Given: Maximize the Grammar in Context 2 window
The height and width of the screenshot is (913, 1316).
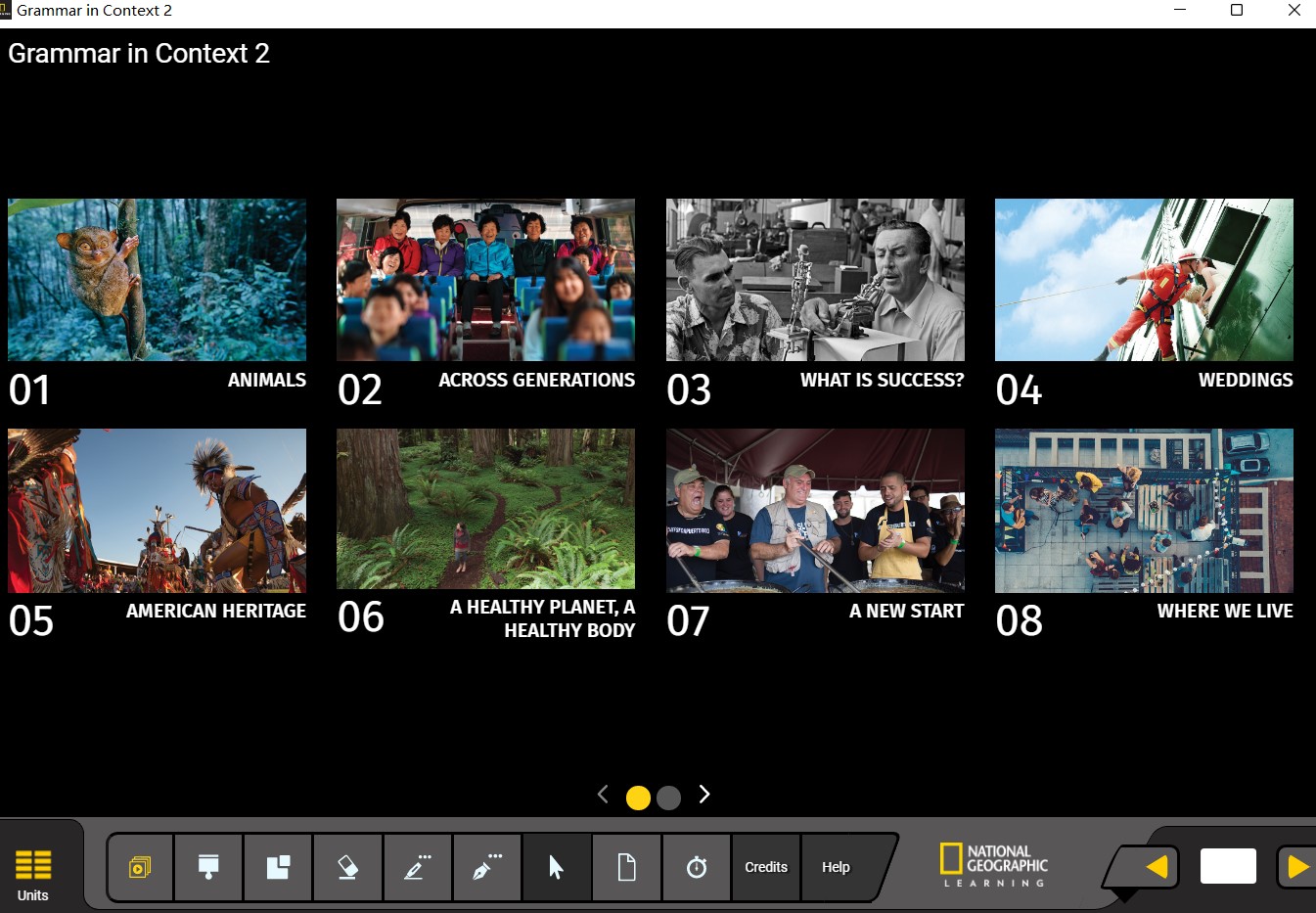Looking at the screenshot, I should coord(1237,11).
